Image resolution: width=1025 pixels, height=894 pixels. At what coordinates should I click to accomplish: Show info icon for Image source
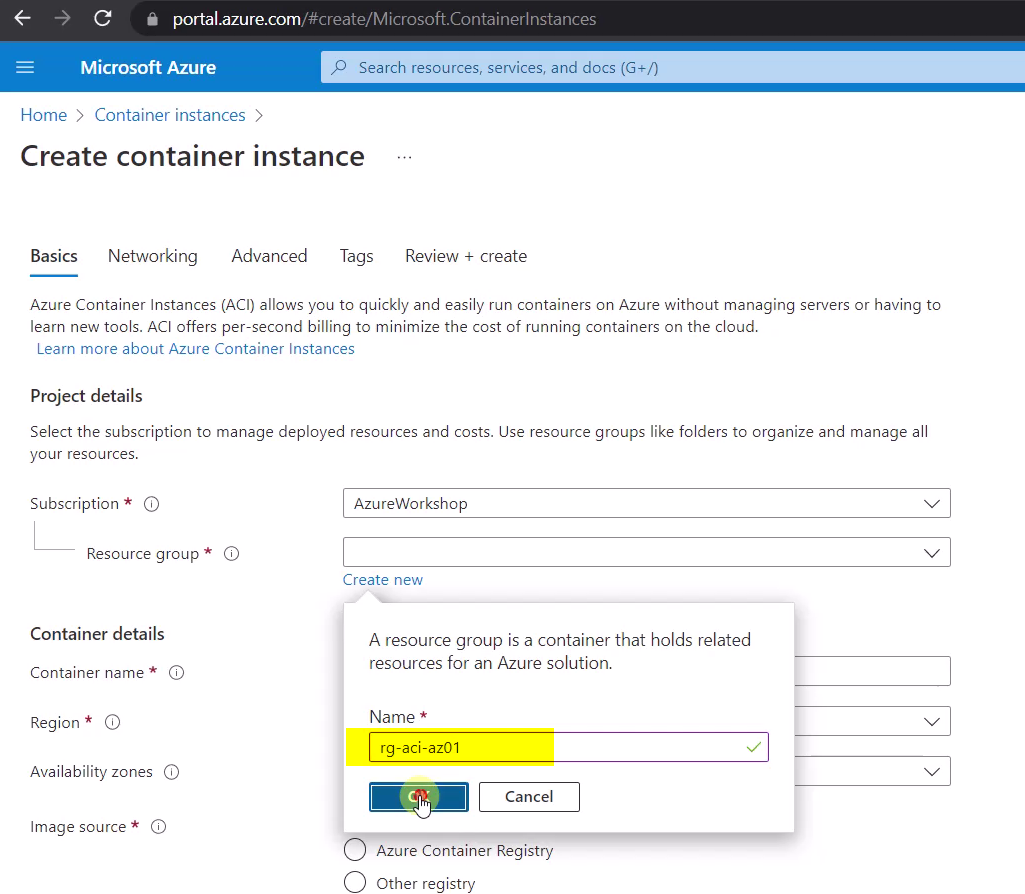pyautogui.click(x=158, y=827)
